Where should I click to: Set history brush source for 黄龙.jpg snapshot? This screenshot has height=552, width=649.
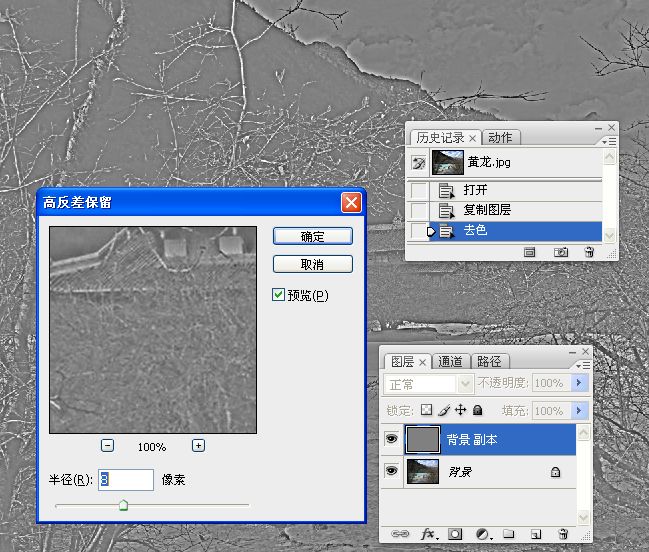point(419,163)
